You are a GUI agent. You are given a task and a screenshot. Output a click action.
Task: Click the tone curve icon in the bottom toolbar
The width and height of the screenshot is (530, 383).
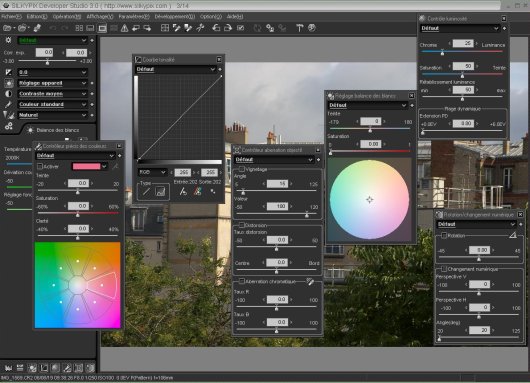pos(44,368)
